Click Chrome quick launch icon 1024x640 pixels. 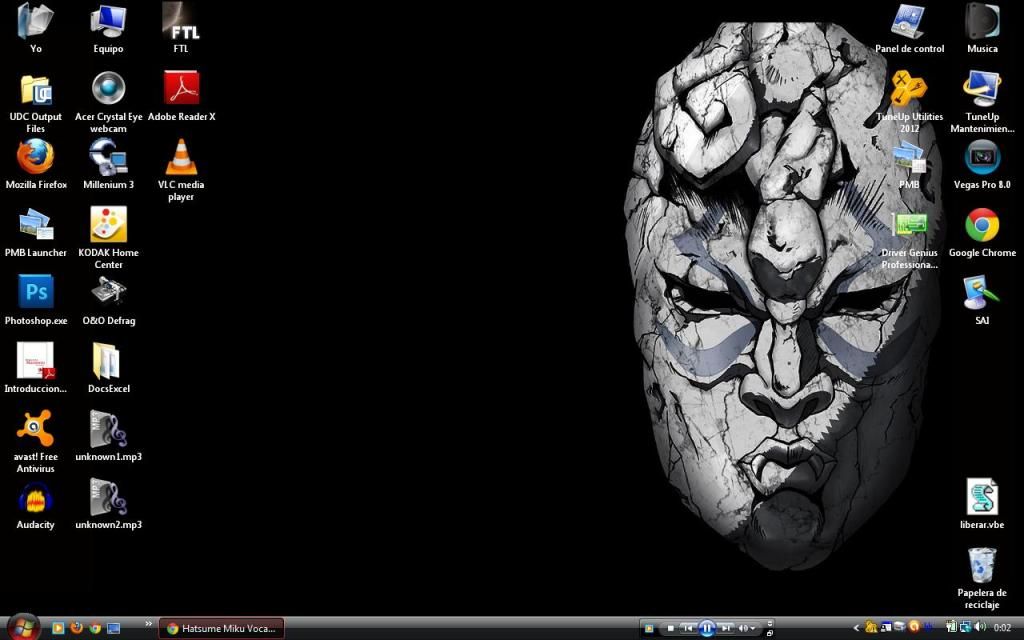click(95, 628)
